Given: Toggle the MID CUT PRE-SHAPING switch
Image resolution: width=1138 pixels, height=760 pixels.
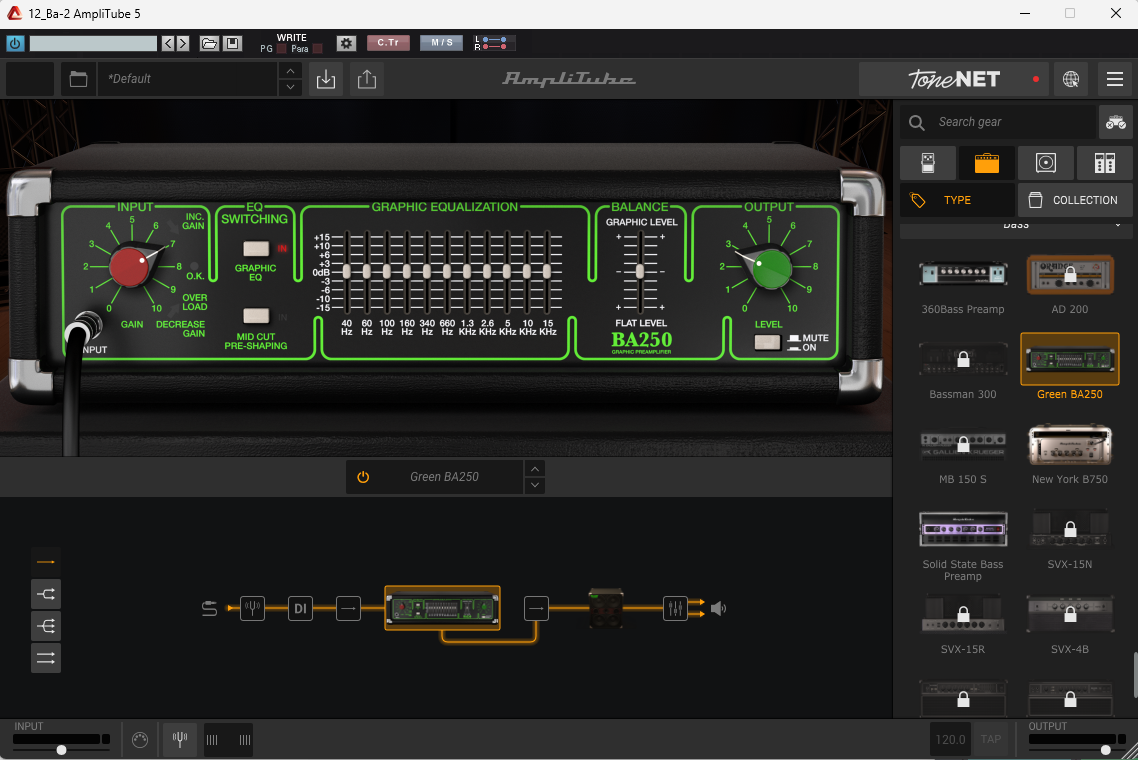Looking at the screenshot, I should (255, 316).
